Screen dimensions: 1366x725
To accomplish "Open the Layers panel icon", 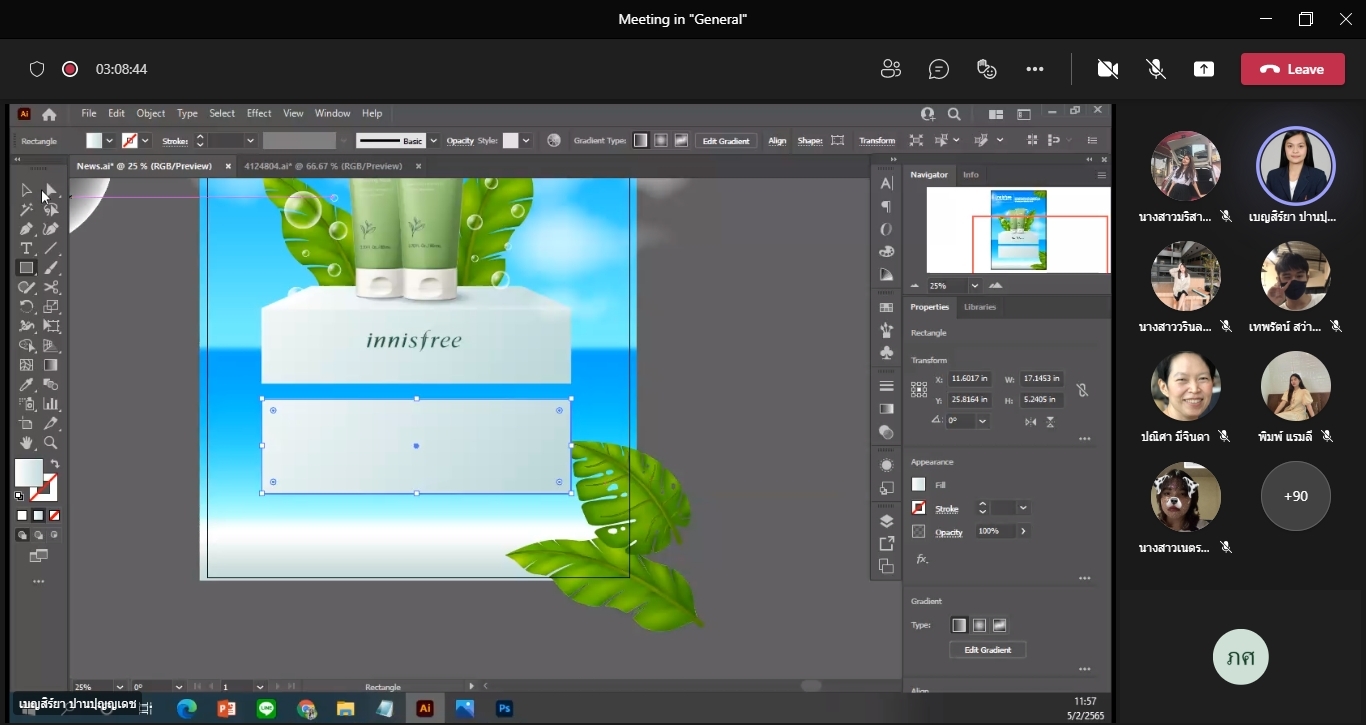I will [x=886, y=521].
